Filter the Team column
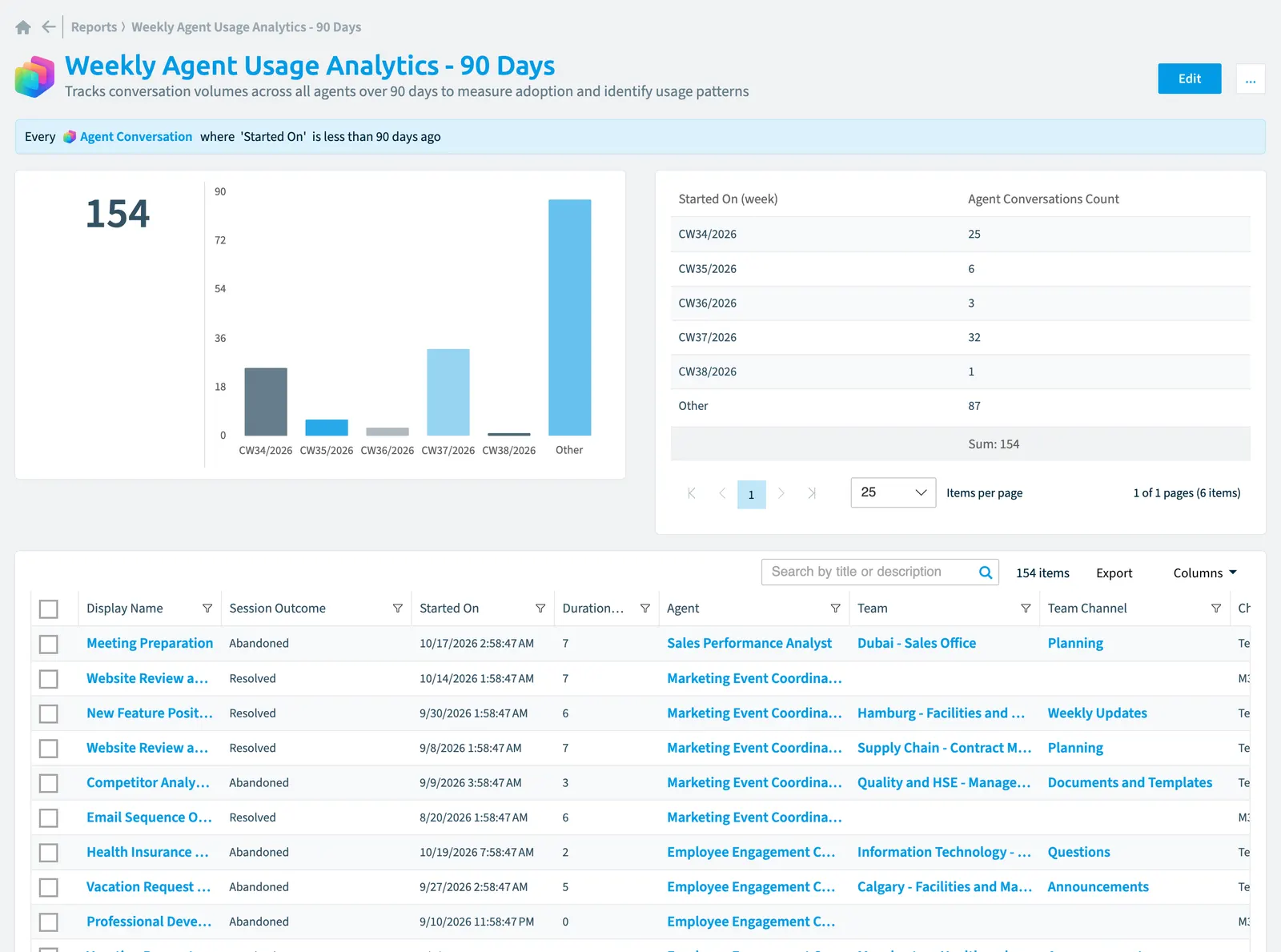1281x952 pixels. 1026,609
